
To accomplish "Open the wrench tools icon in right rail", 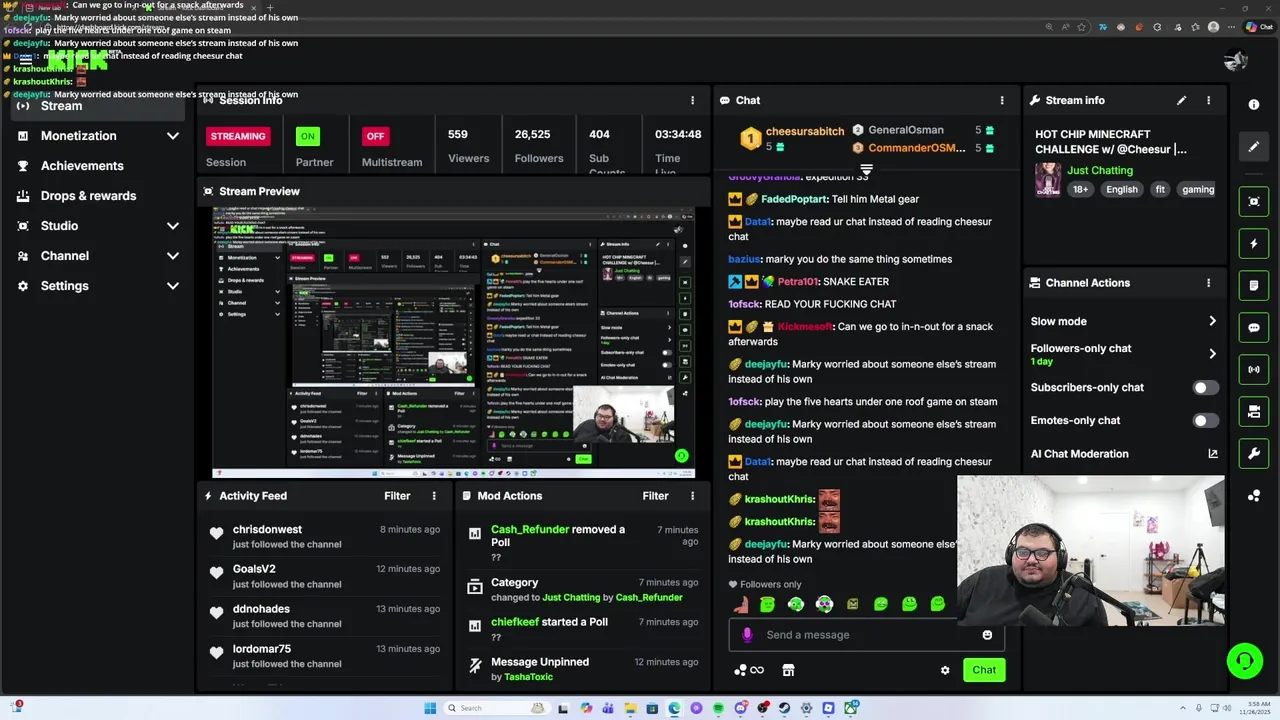I will pos(1254,454).
